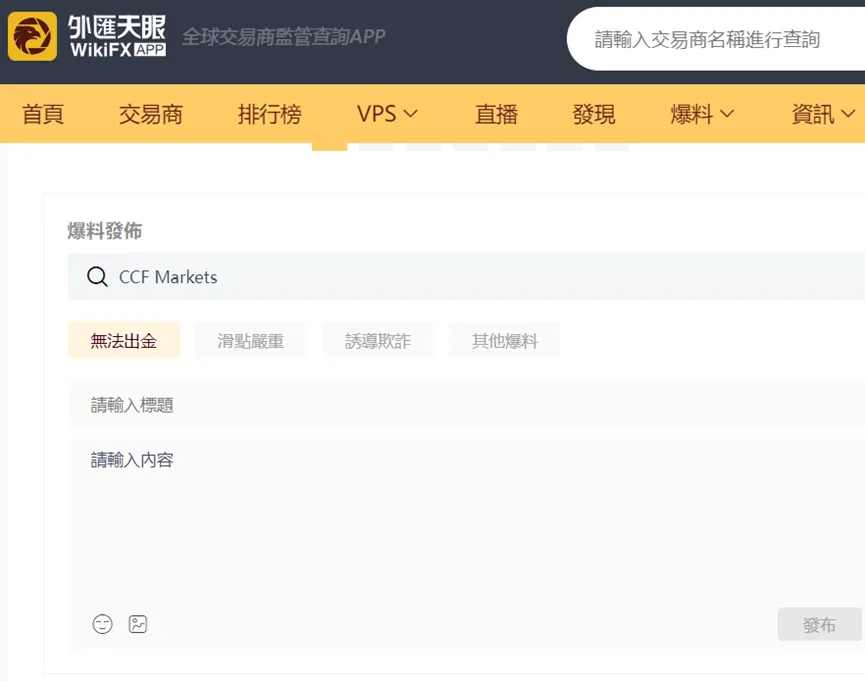Expand the 資訊 news dropdown
Viewport: 865px width, 681px height.
click(823, 114)
